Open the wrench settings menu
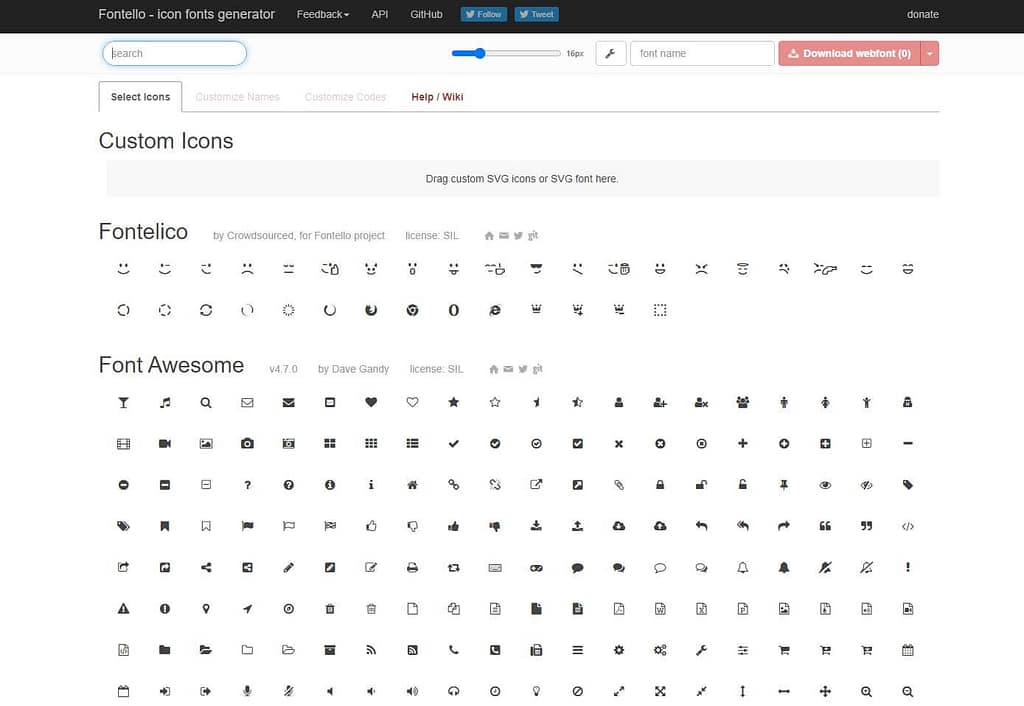 click(610, 54)
